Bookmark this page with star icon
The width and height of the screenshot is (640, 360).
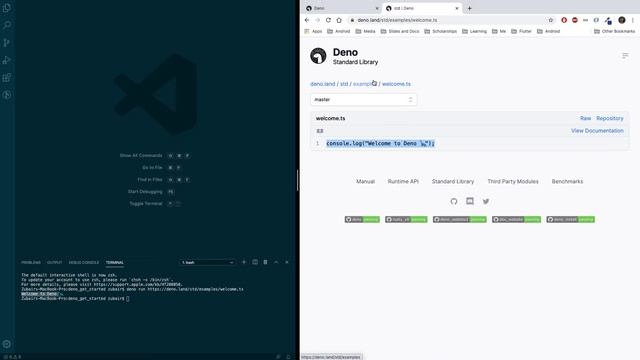click(551, 20)
